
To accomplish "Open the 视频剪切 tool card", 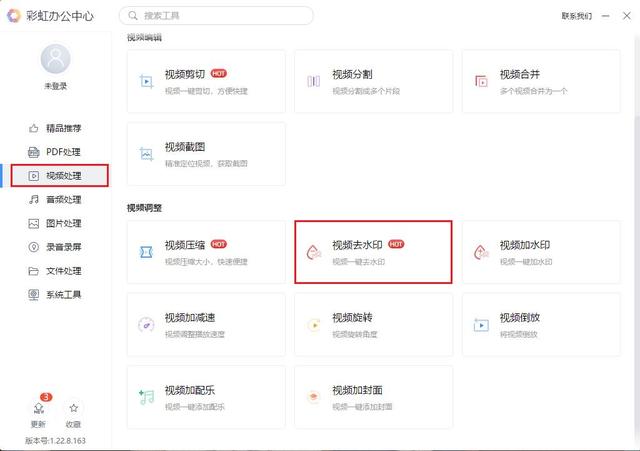I will [206, 81].
